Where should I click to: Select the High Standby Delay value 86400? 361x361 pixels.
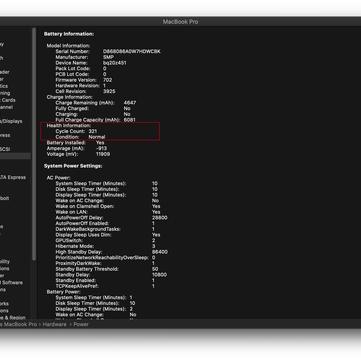pos(160,252)
